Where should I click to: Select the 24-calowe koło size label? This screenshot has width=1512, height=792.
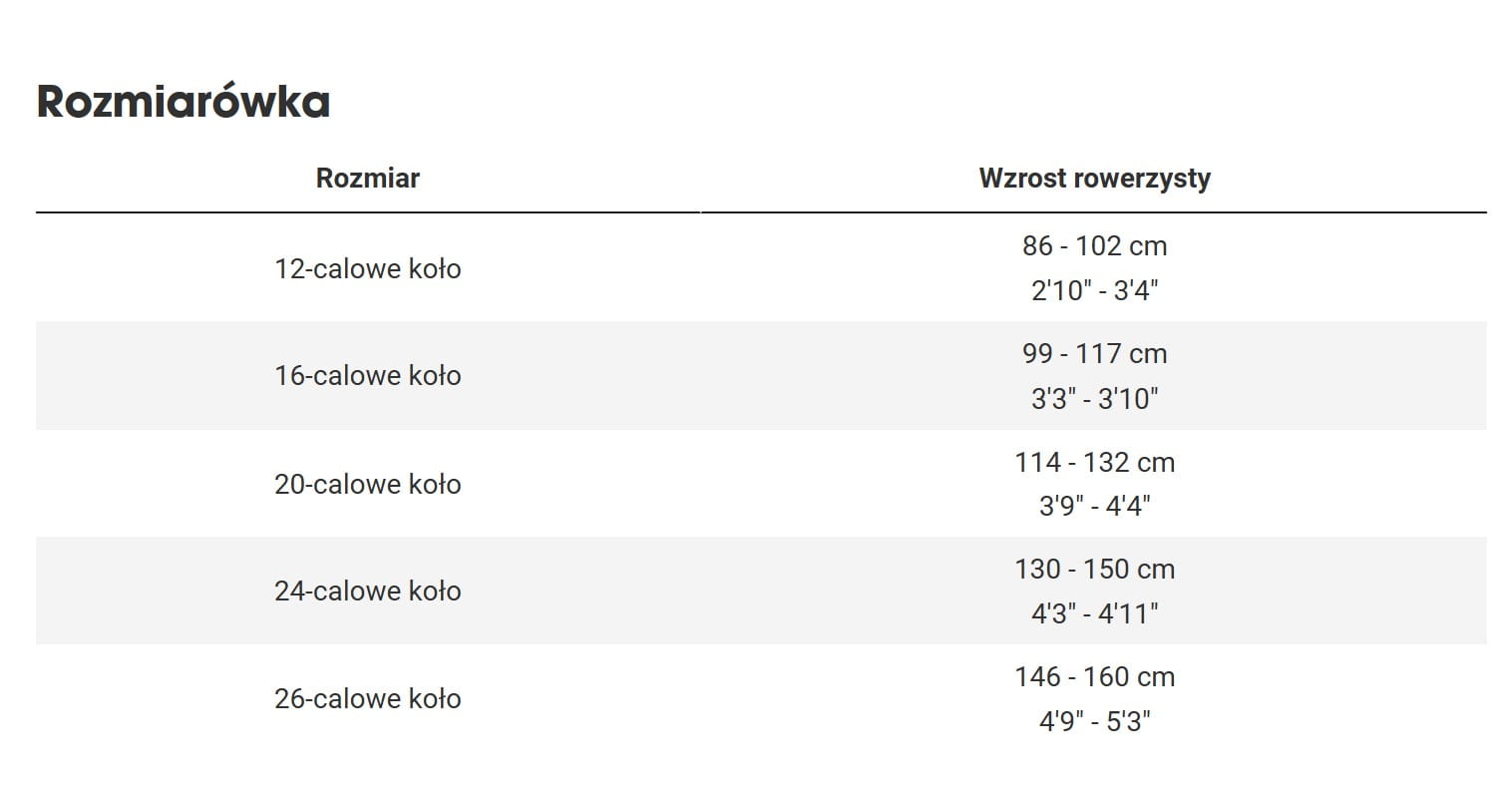coord(367,591)
